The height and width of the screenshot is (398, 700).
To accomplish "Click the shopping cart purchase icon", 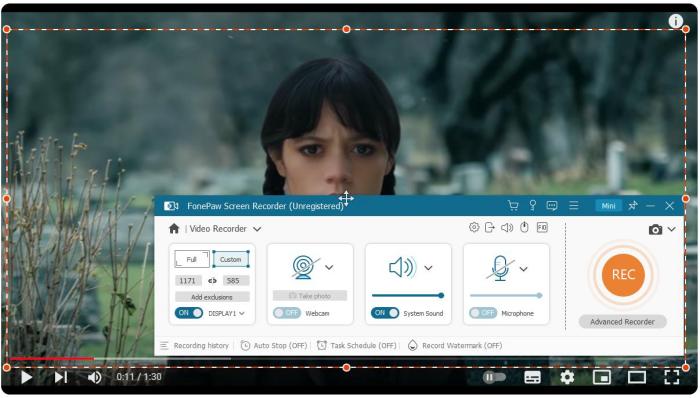I will pos(513,206).
